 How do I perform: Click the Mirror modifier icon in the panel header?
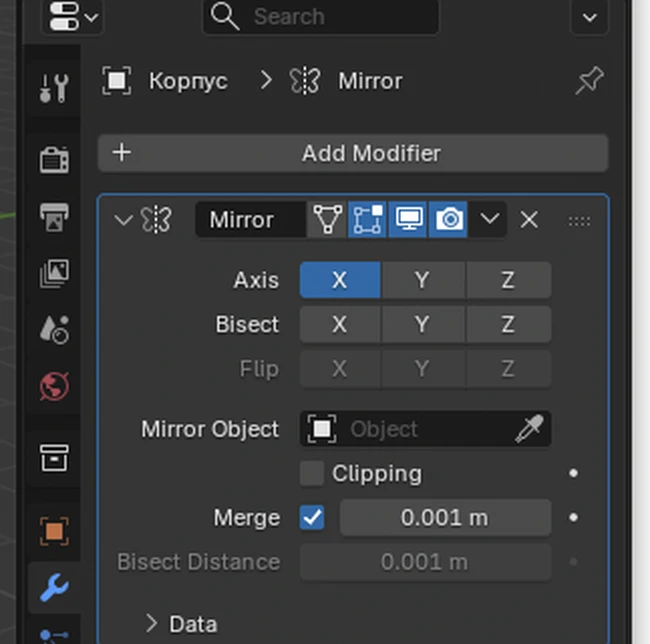[x=156, y=220]
